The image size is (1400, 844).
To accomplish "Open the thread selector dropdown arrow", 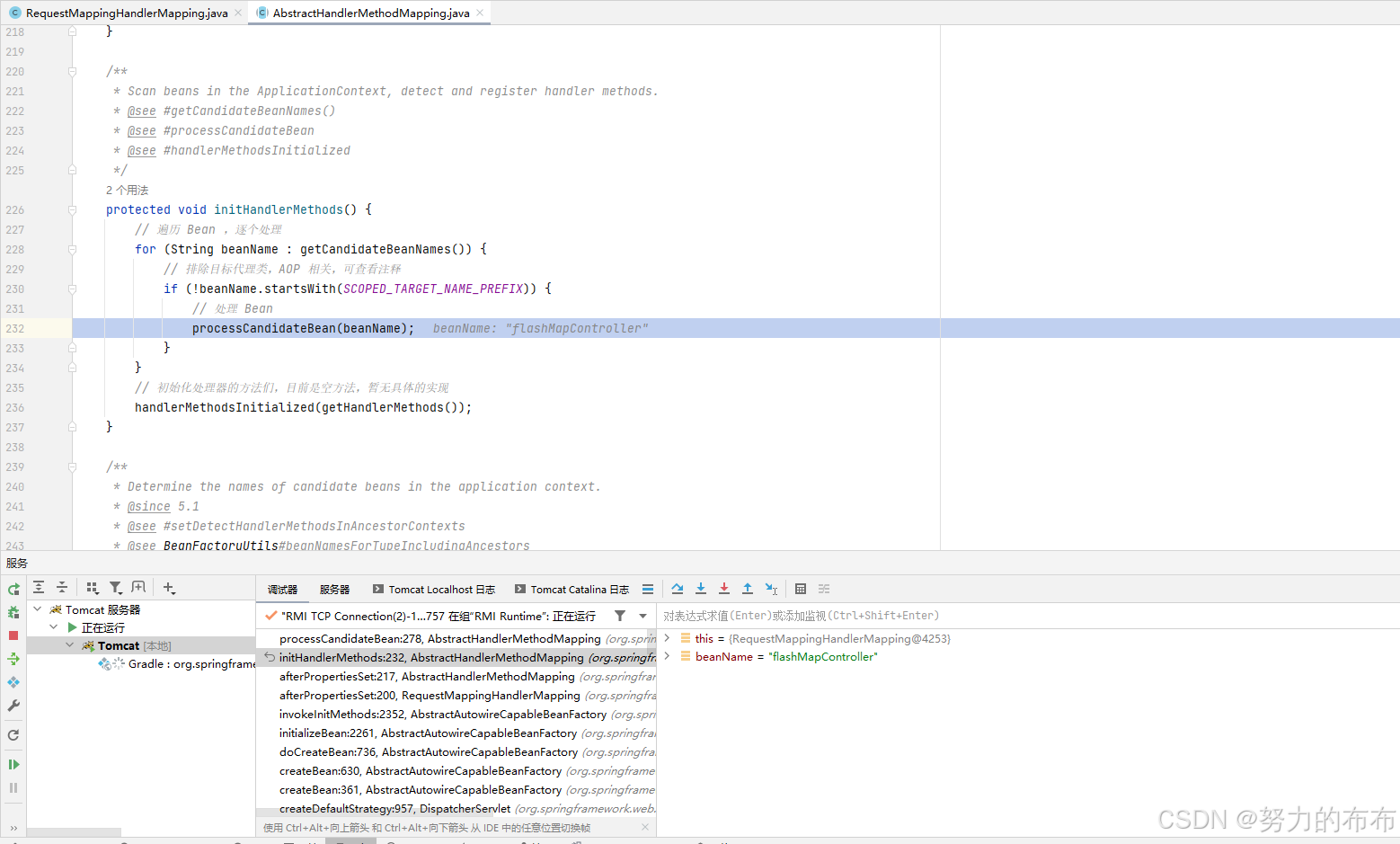I will coord(642,616).
